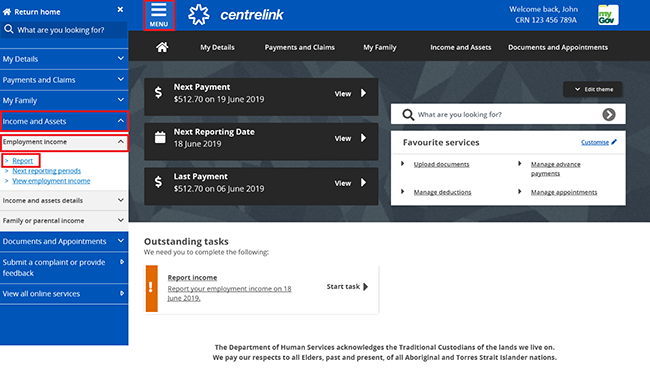Image resolution: width=650 pixels, height=376 pixels.
Task: Expand Documents and Appointments in side menu
Action: 64,241
